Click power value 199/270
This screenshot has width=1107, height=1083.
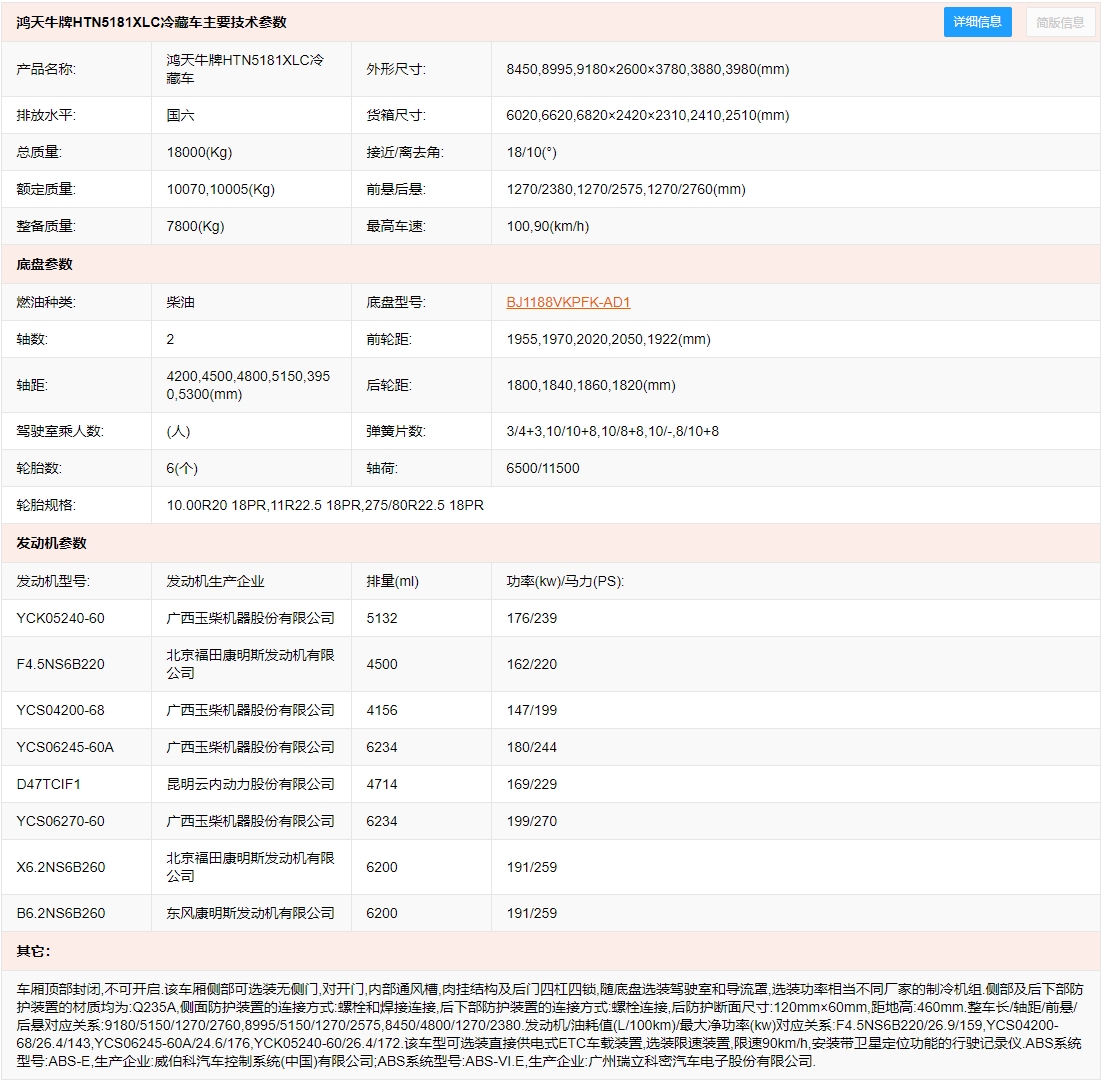click(534, 822)
